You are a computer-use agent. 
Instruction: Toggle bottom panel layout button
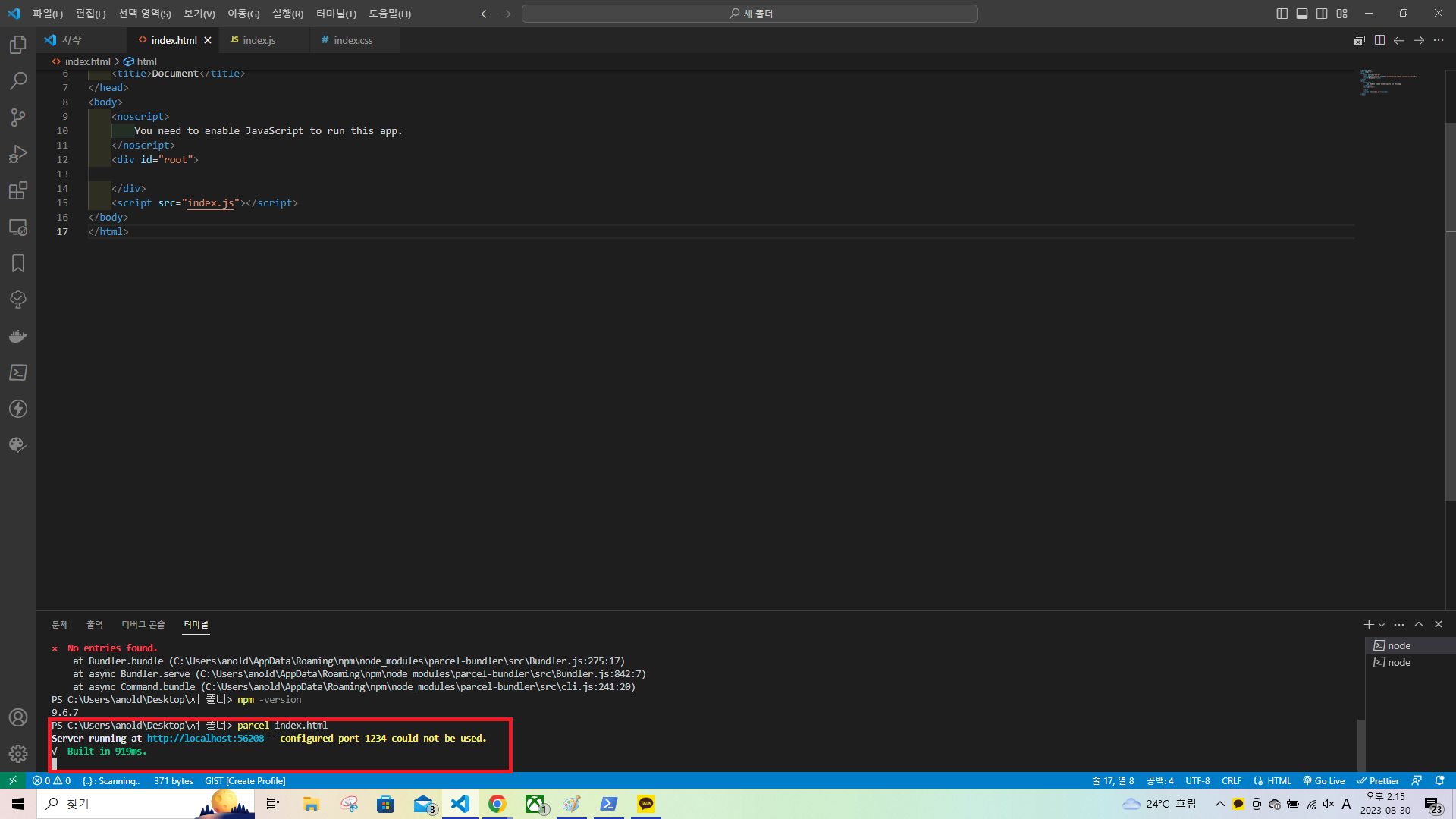[1302, 14]
